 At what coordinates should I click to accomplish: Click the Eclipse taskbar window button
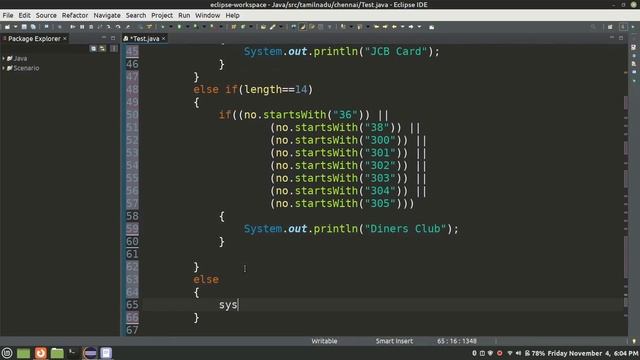point(90,353)
